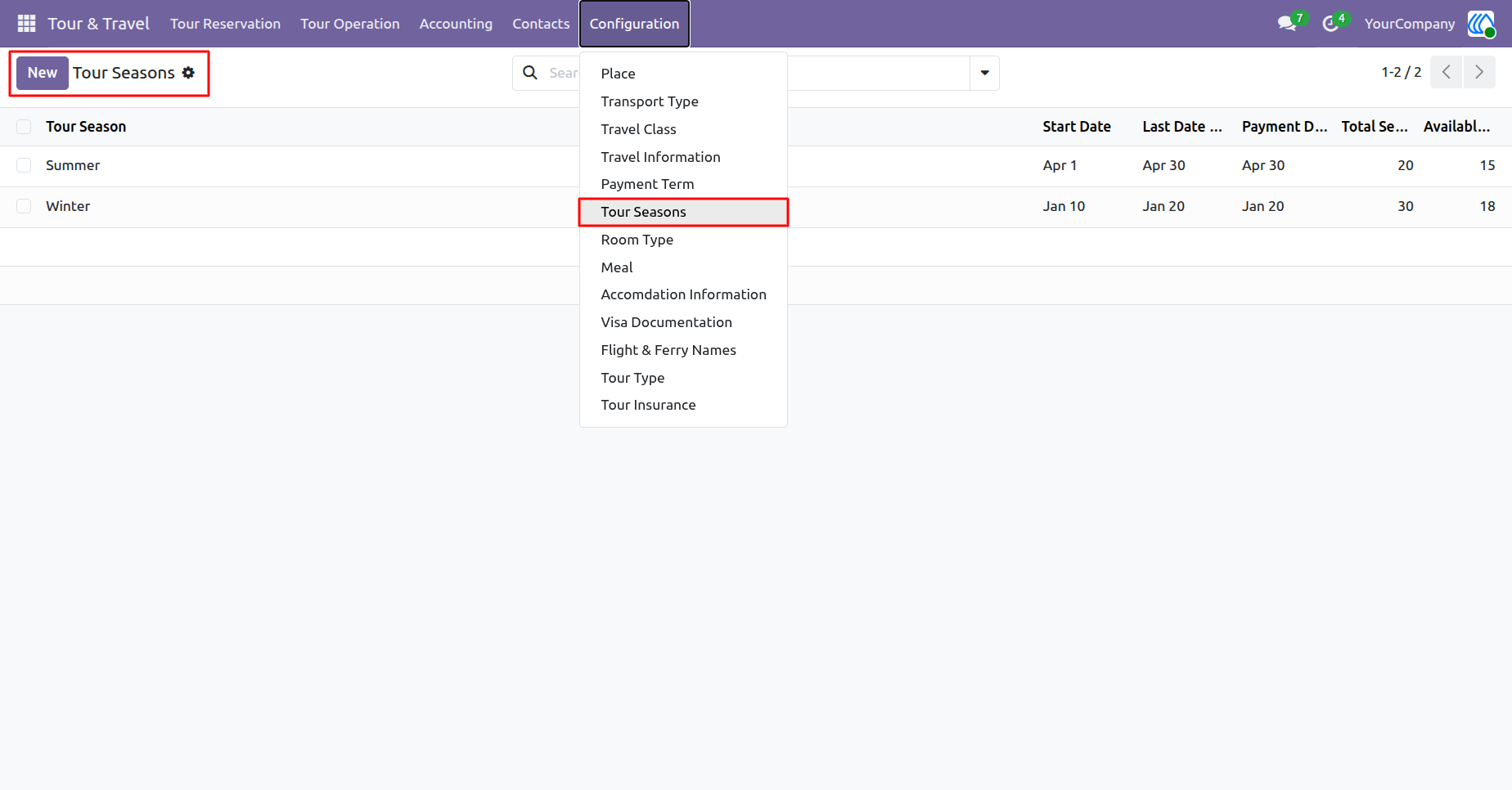Open the Summer season record
The image size is (1512, 790).
(73, 165)
